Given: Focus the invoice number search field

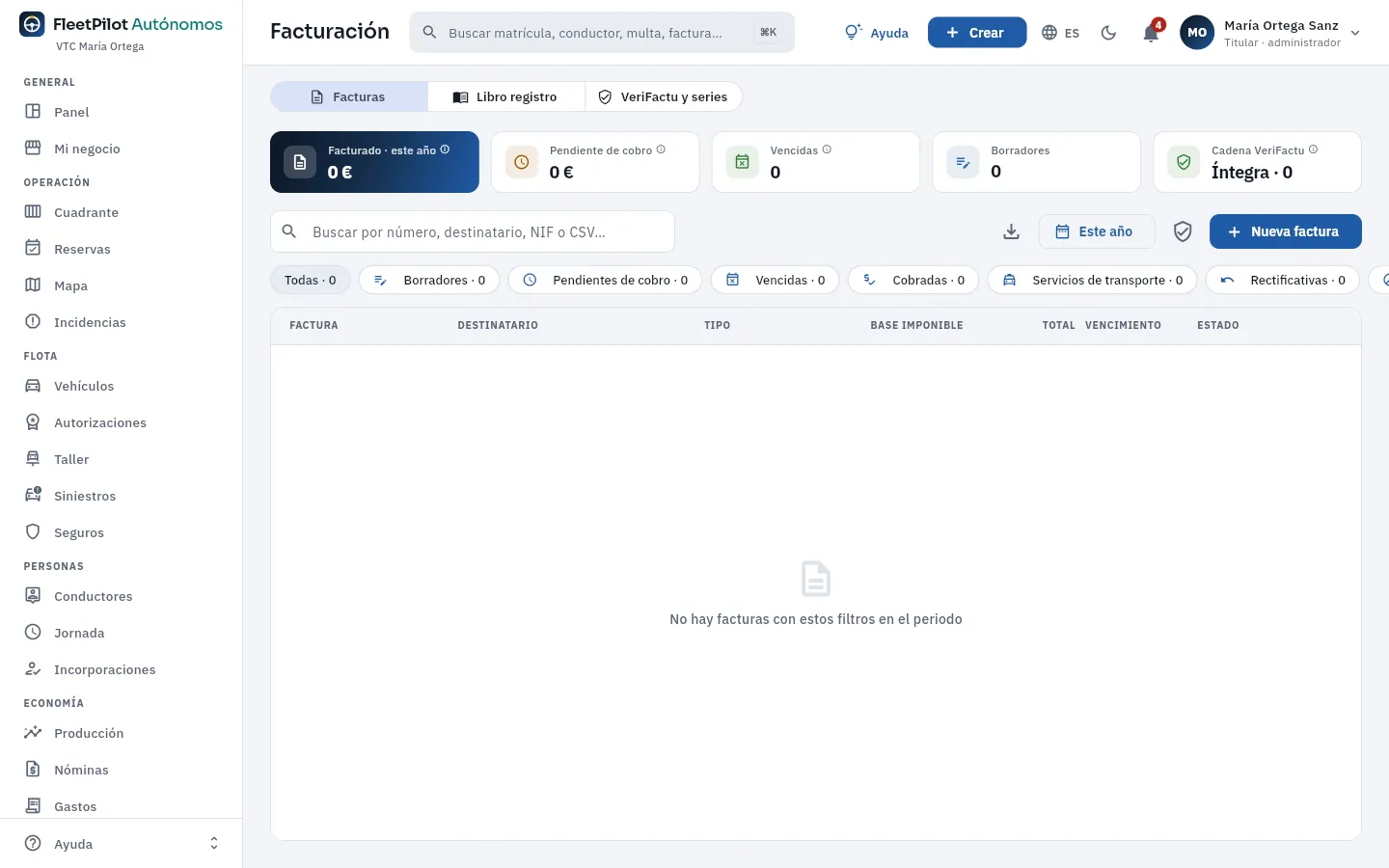Looking at the screenshot, I should pos(473,231).
